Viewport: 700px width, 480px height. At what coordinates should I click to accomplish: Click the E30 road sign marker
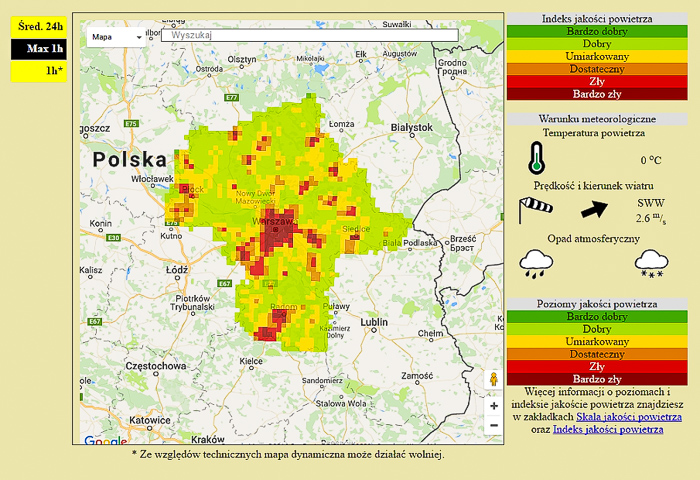113,238
